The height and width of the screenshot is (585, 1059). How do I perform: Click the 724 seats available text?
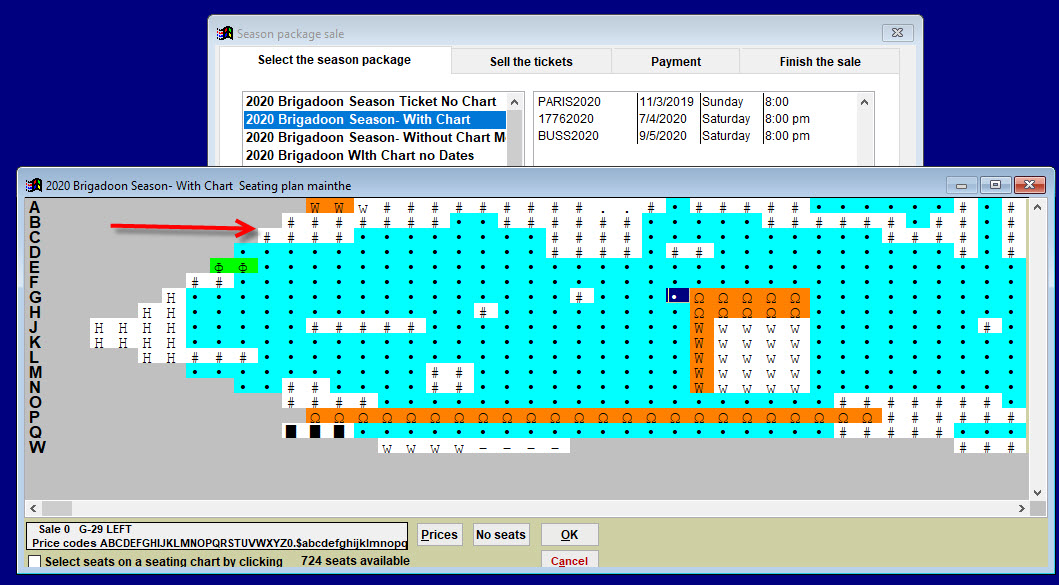click(355, 561)
